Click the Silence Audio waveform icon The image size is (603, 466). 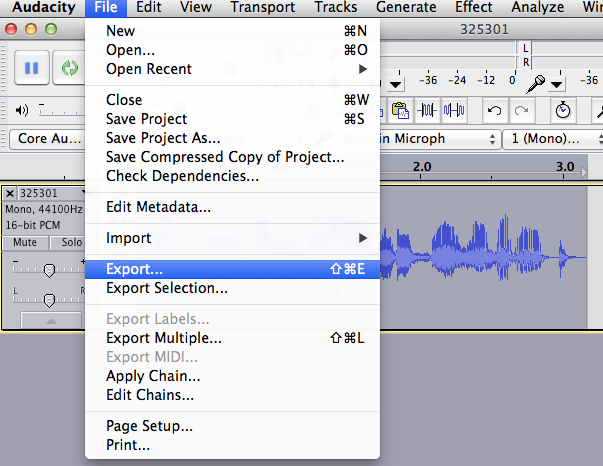(454, 111)
